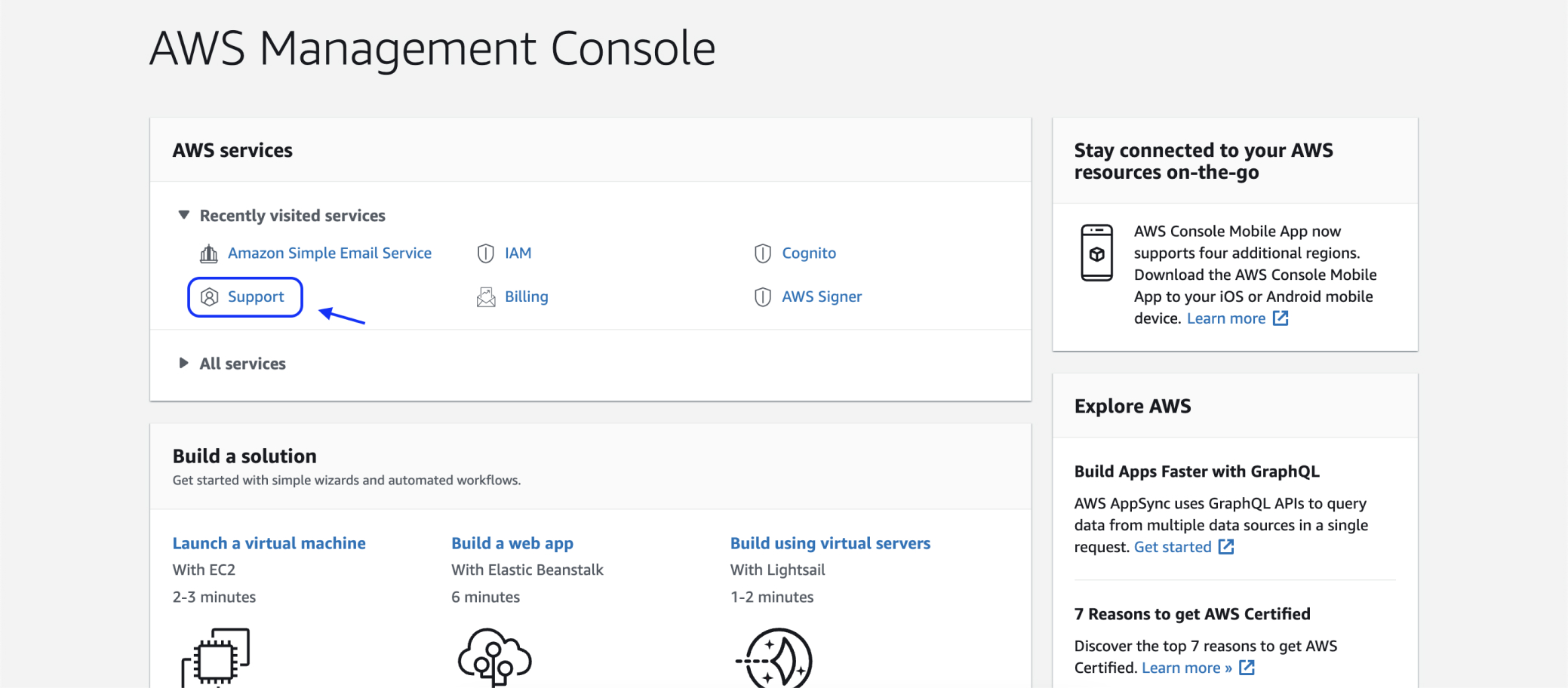Viewport: 1568px width, 688px height.
Task: Click the Build a solution heading area
Action: point(244,456)
